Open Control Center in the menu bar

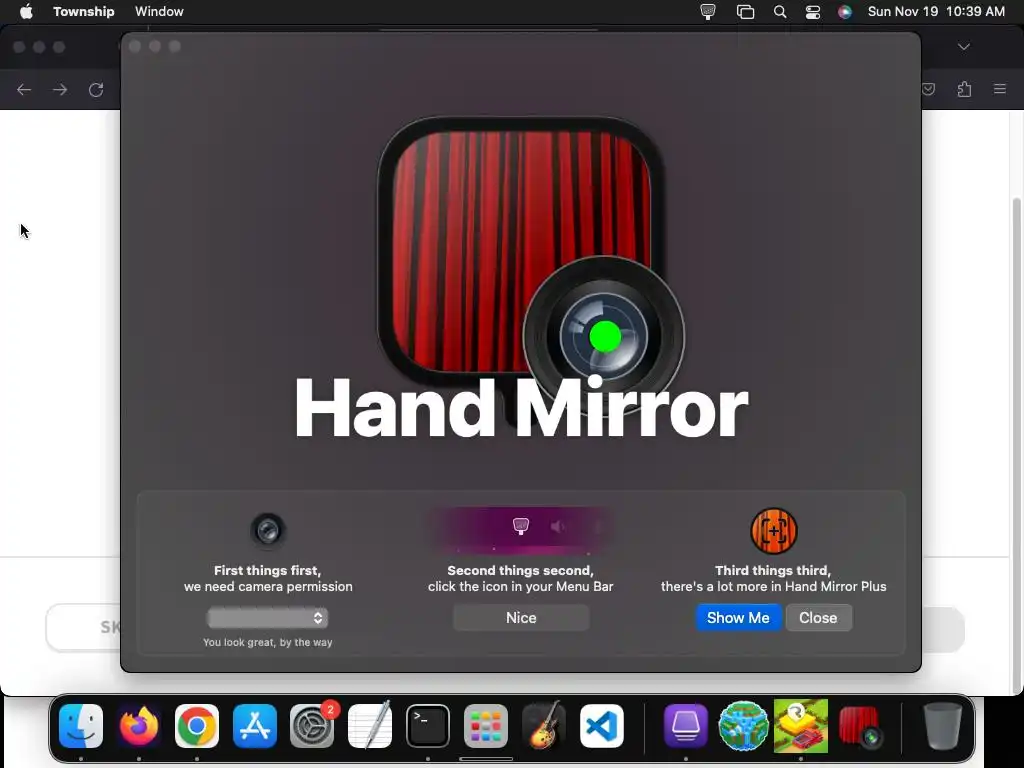click(812, 12)
